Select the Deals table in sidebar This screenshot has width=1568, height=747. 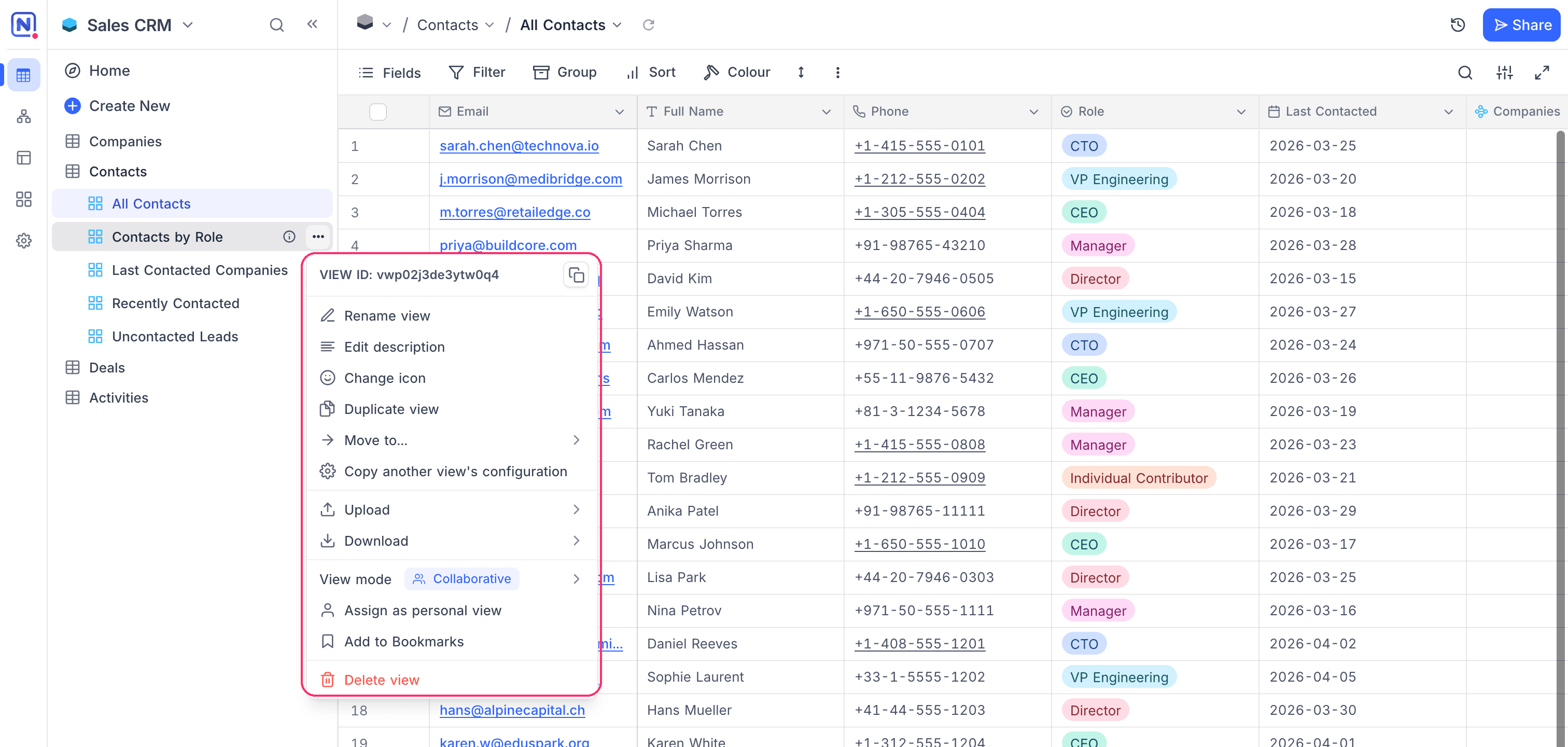pos(106,368)
